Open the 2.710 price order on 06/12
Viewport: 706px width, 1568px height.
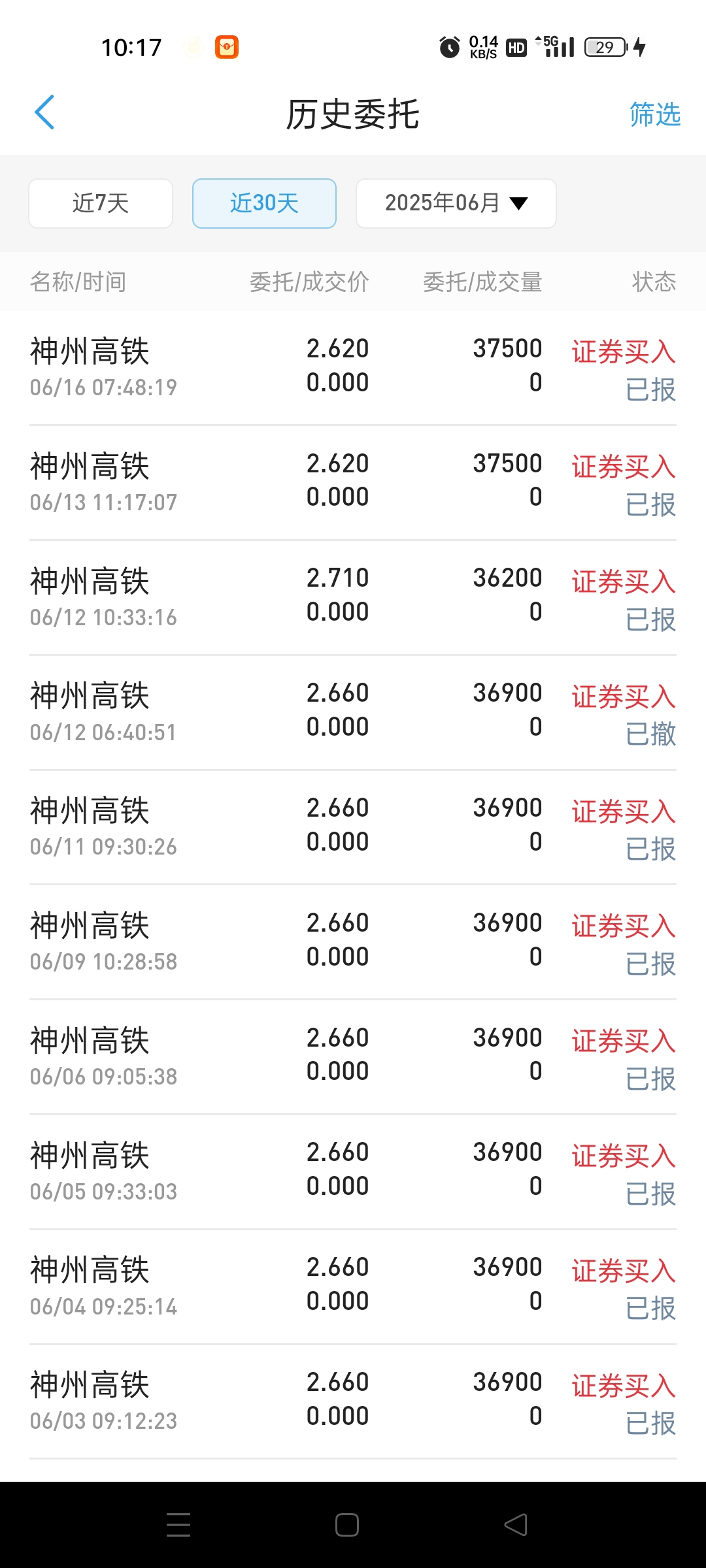pyautogui.click(x=353, y=597)
